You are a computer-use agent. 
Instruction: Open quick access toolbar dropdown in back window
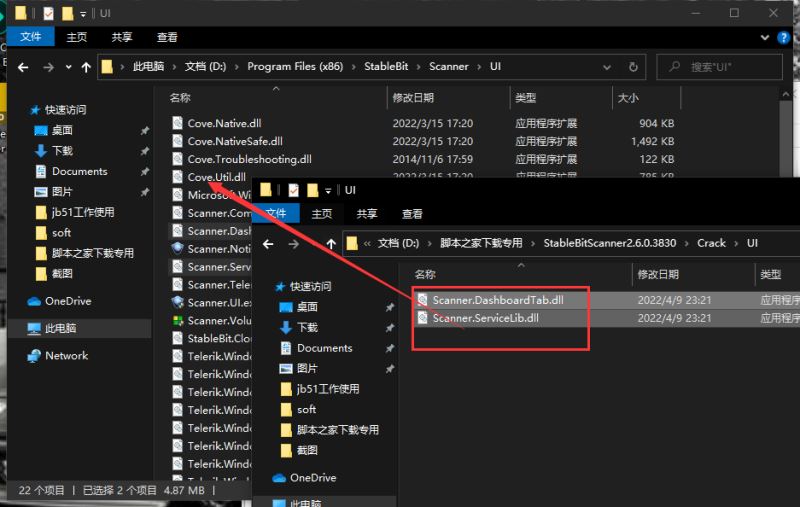point(83,14)
